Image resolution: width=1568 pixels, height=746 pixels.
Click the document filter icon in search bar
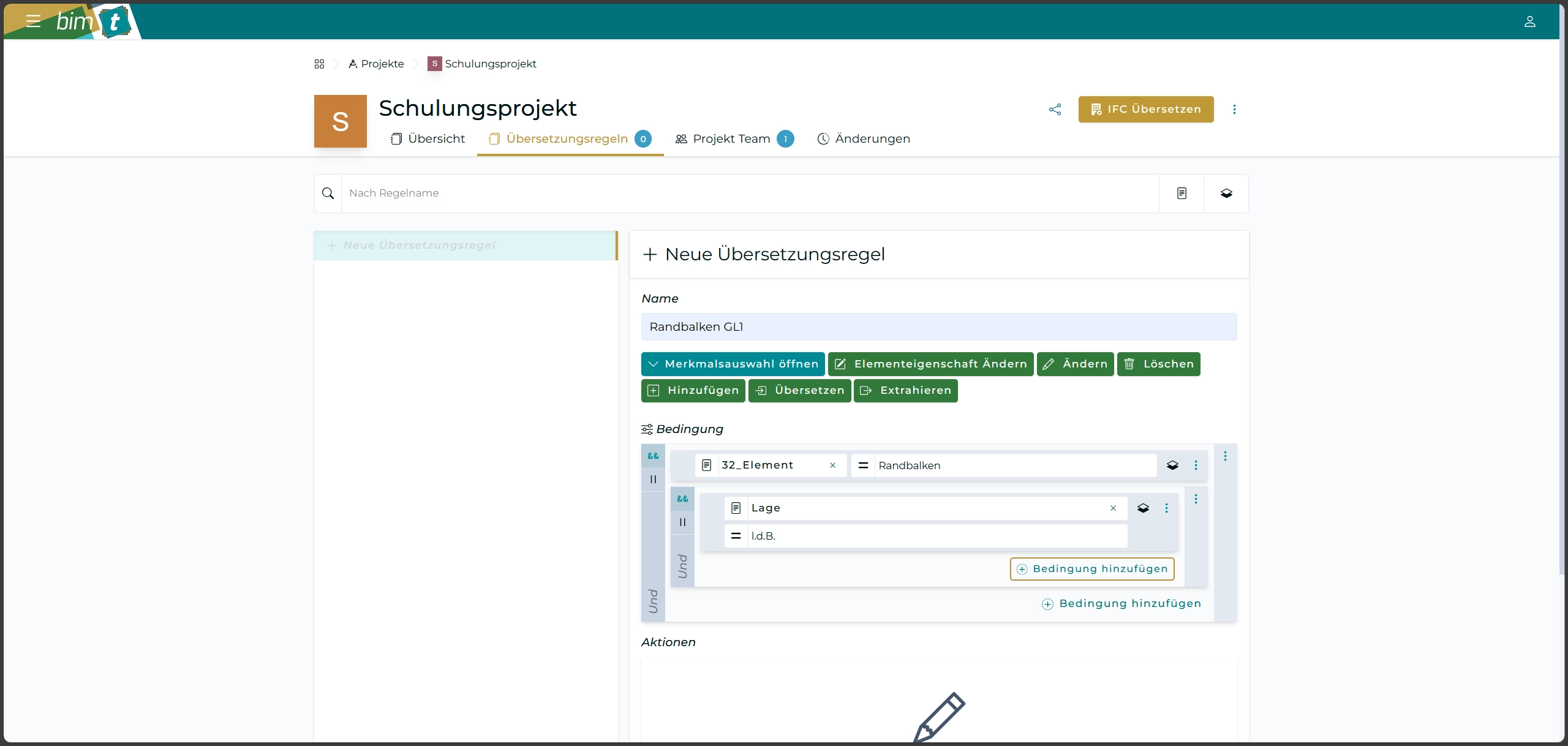point(1182,194)
